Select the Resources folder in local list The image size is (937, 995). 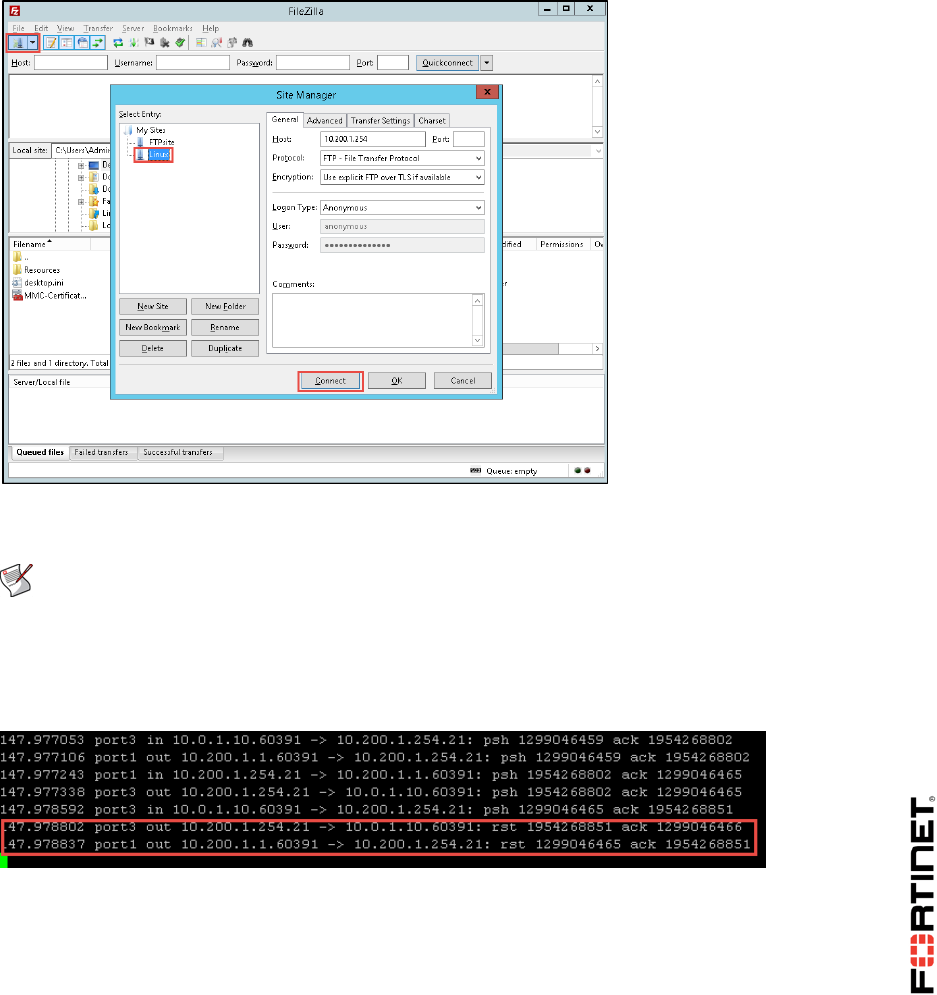pyautogui.click(x=36, y=270)
